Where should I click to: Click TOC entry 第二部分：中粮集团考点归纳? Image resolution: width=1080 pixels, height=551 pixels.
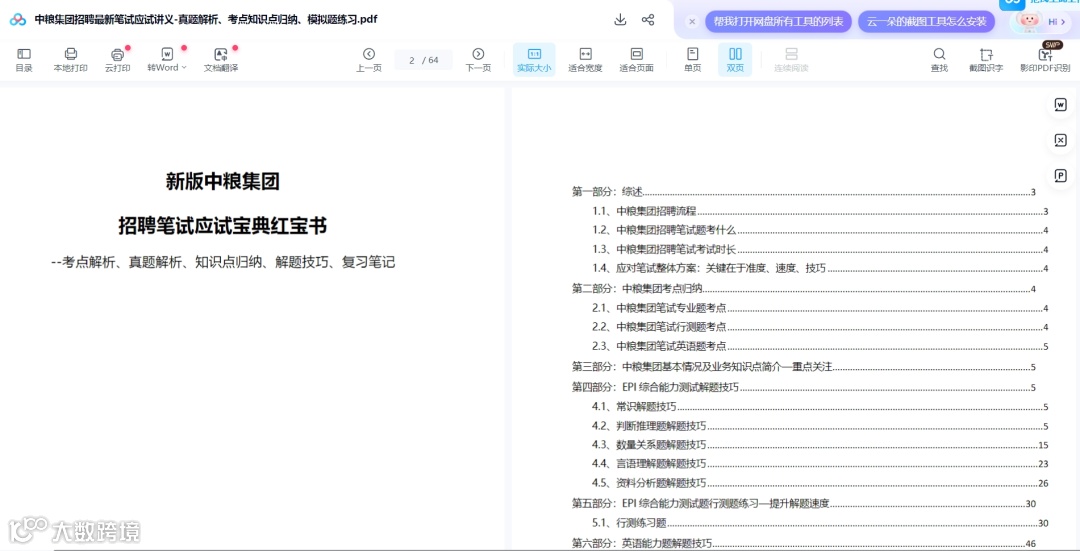804,289
